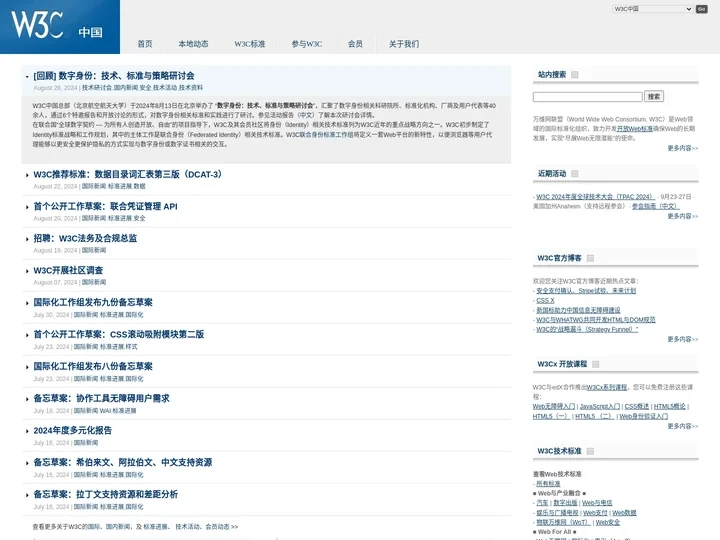Click the 站内搜索 text input field
Viewport: 720px width, 540px height.
click(587, 97)
